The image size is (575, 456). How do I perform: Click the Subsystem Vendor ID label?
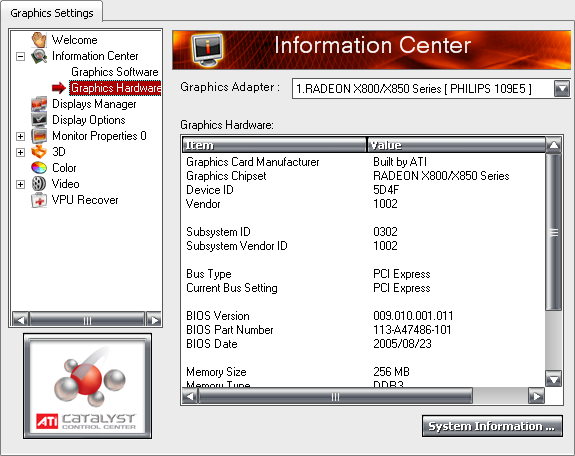click(x=237, y=246)
